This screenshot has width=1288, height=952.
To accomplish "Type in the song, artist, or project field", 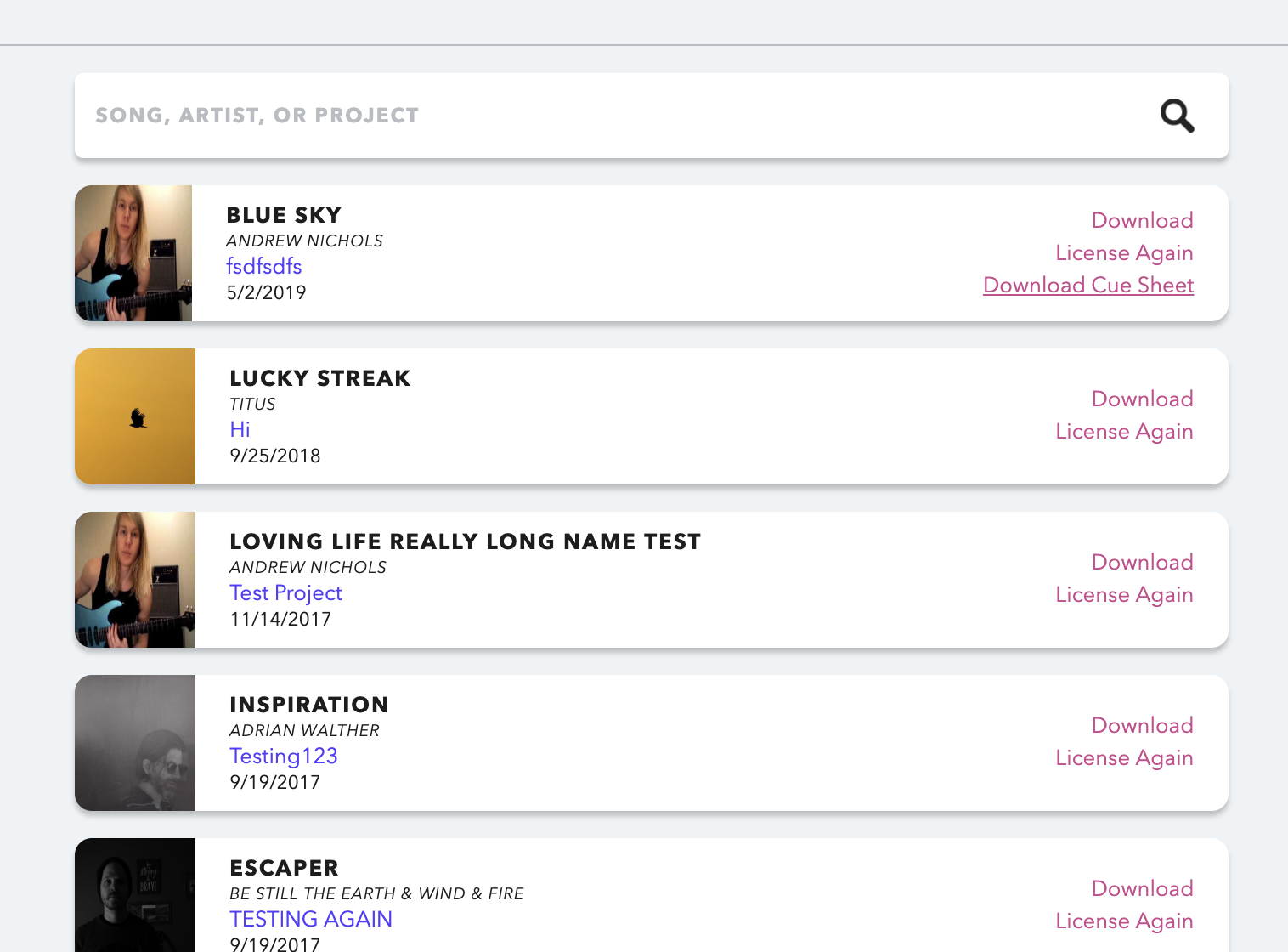I will 595,116.
